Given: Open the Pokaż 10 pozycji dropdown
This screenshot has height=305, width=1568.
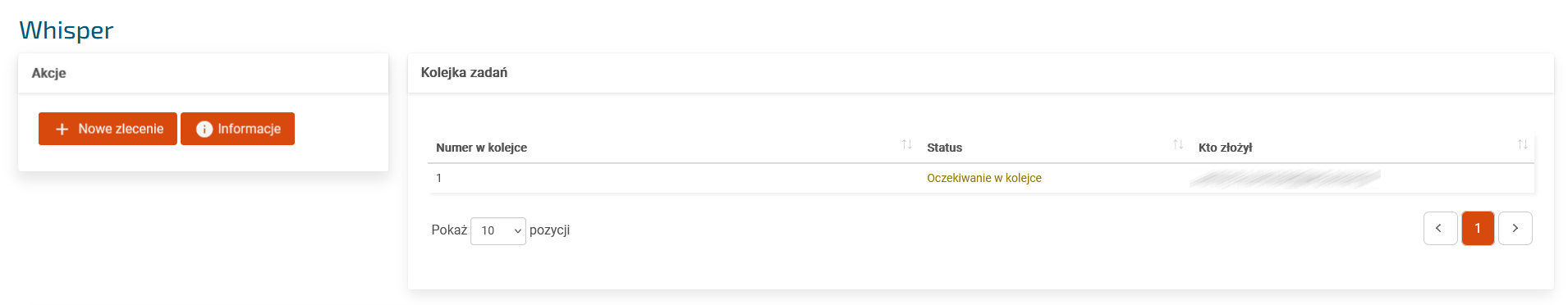Looking at the screenshot, I should pyautogui.click(x=497, y=231).
